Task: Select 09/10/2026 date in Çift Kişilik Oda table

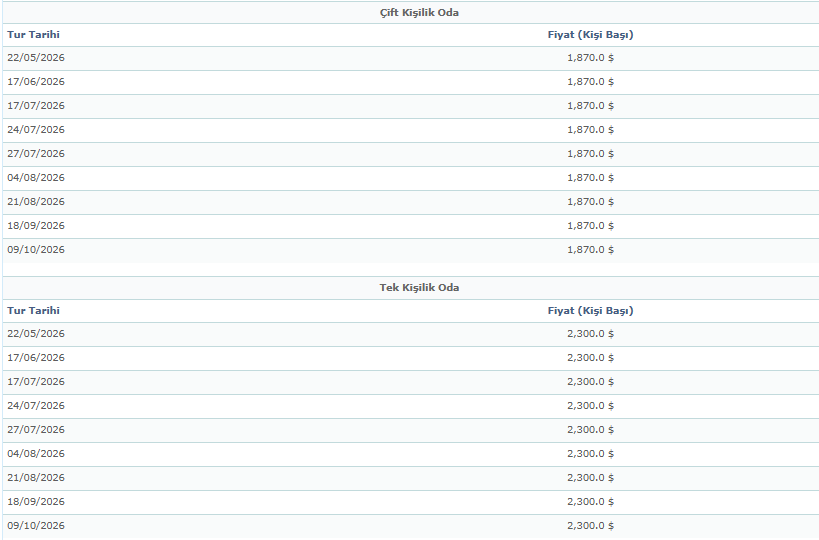Action: point(36,250)
